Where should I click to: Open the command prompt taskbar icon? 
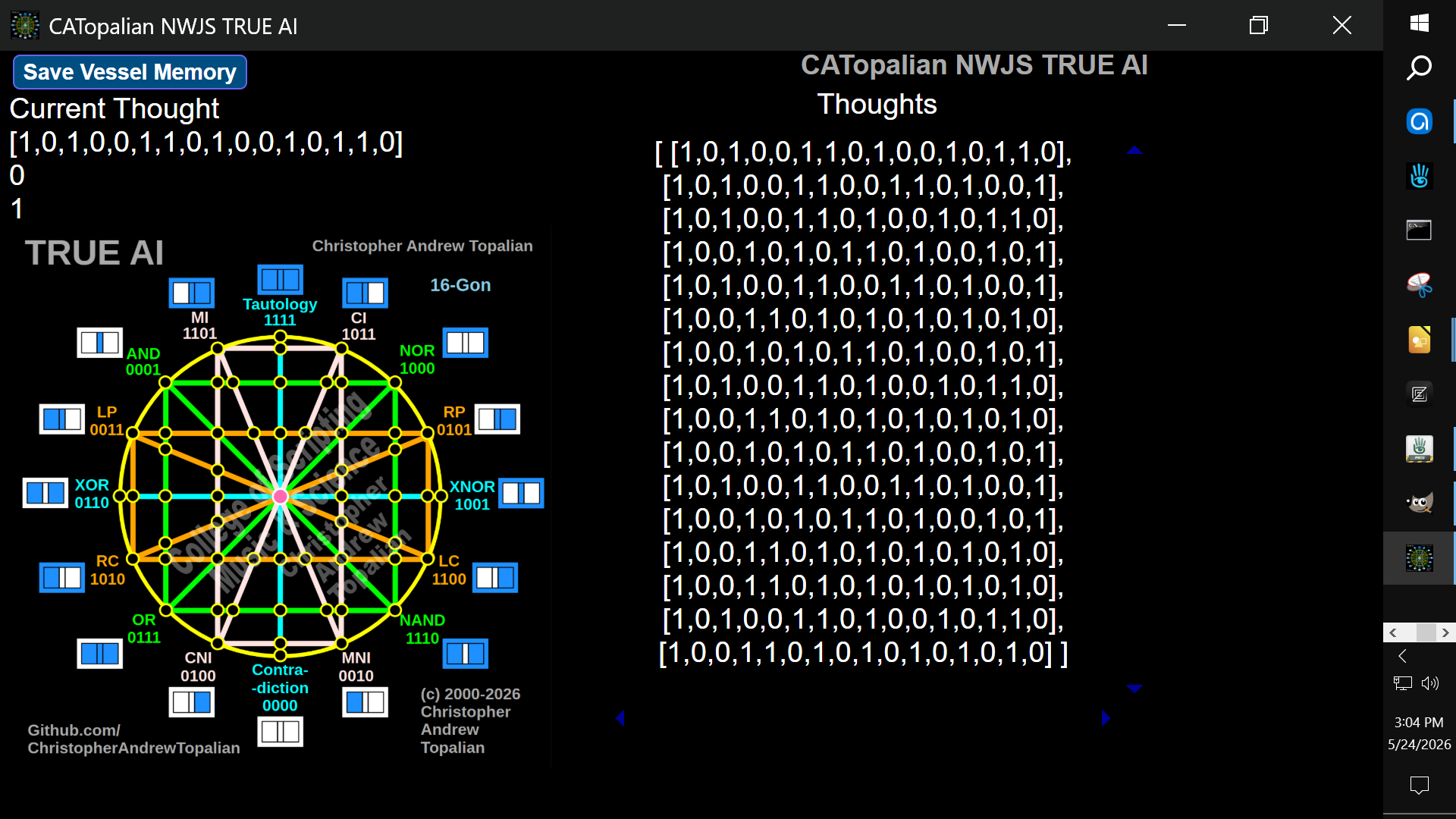point(1419,230)
